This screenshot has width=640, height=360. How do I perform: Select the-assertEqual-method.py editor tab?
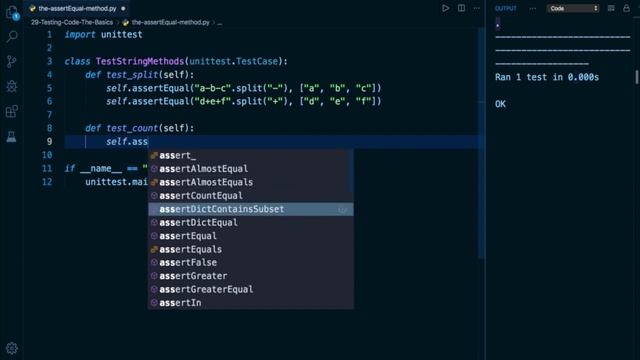pyautogui.click(x=78, y=8)
